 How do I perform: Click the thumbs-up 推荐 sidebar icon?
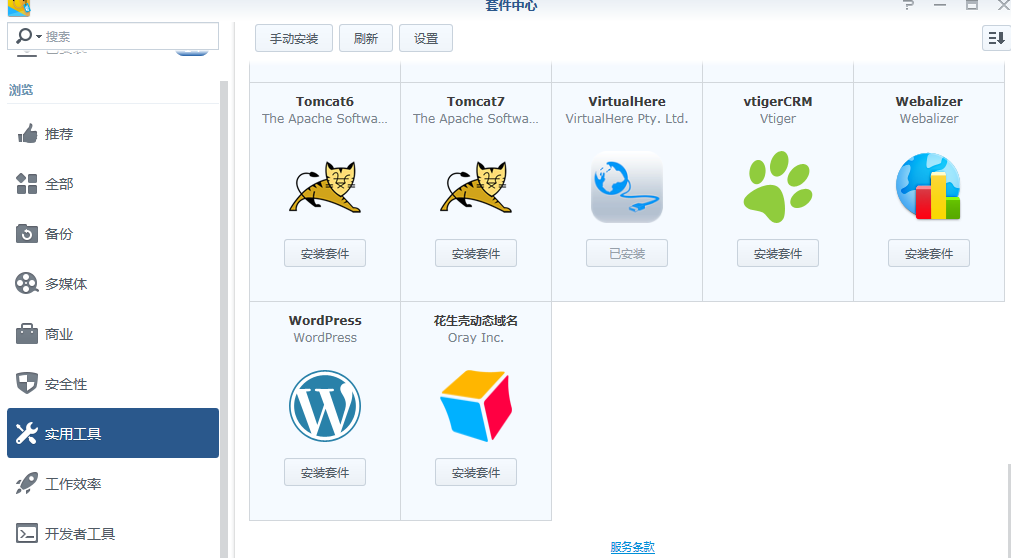[x=27, y=134]
